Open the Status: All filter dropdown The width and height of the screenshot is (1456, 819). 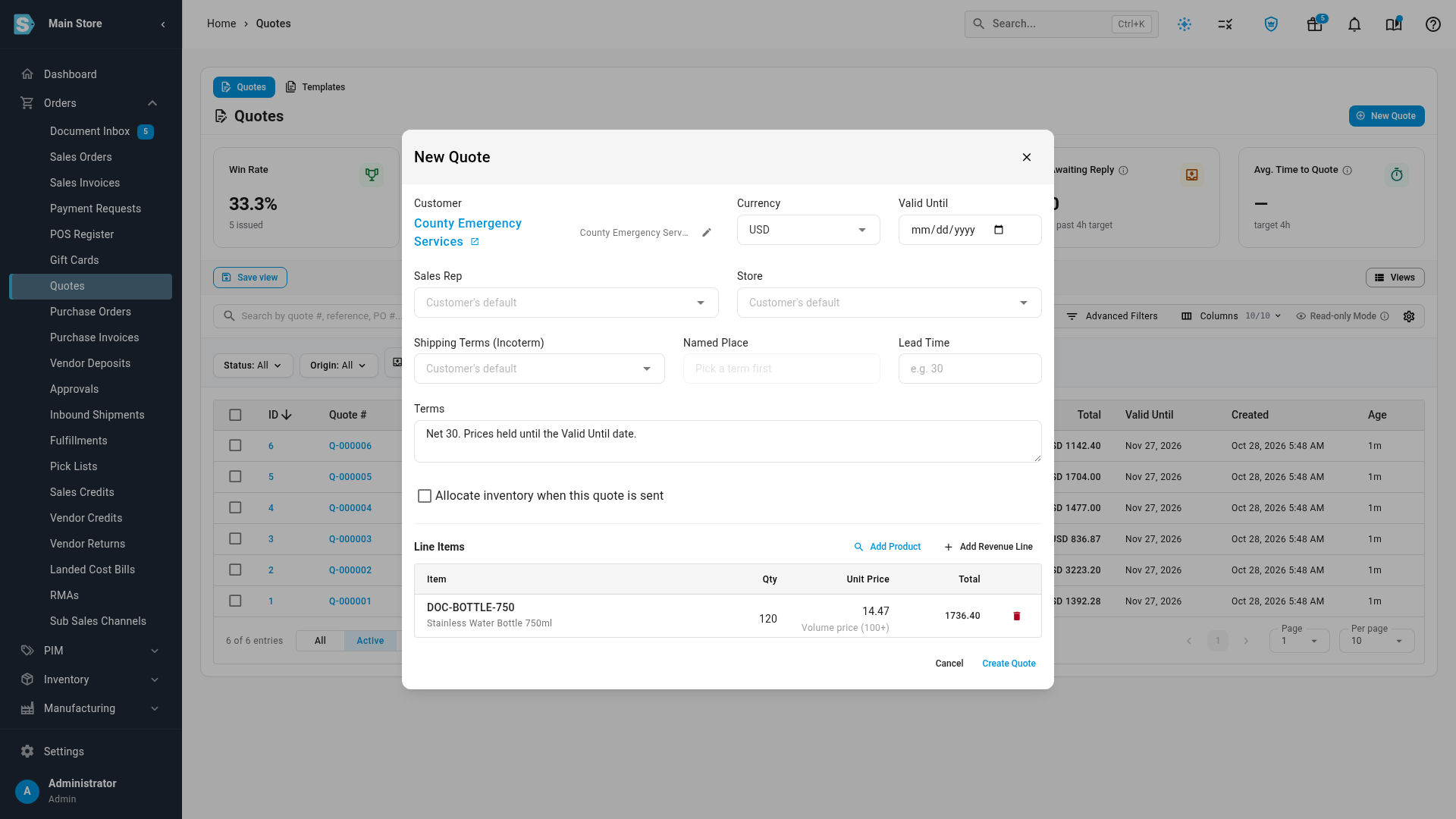click(x=253, y=366)
